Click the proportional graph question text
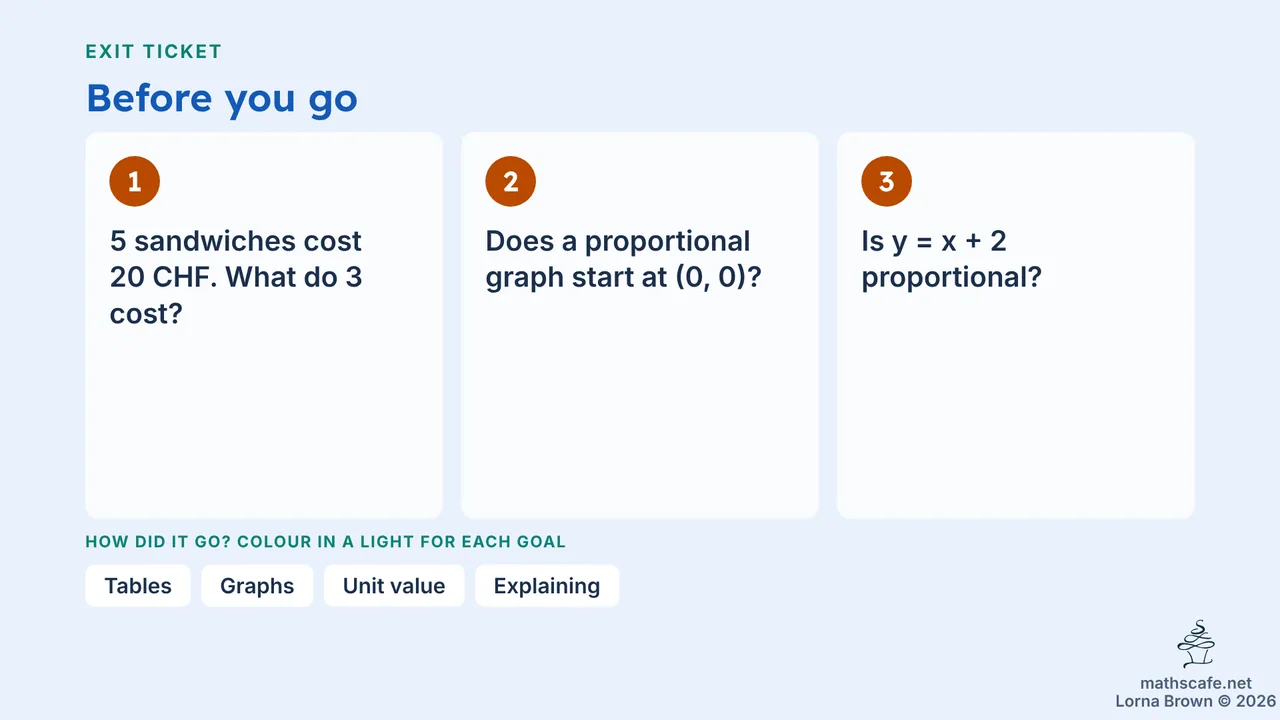 pos(624,259)
